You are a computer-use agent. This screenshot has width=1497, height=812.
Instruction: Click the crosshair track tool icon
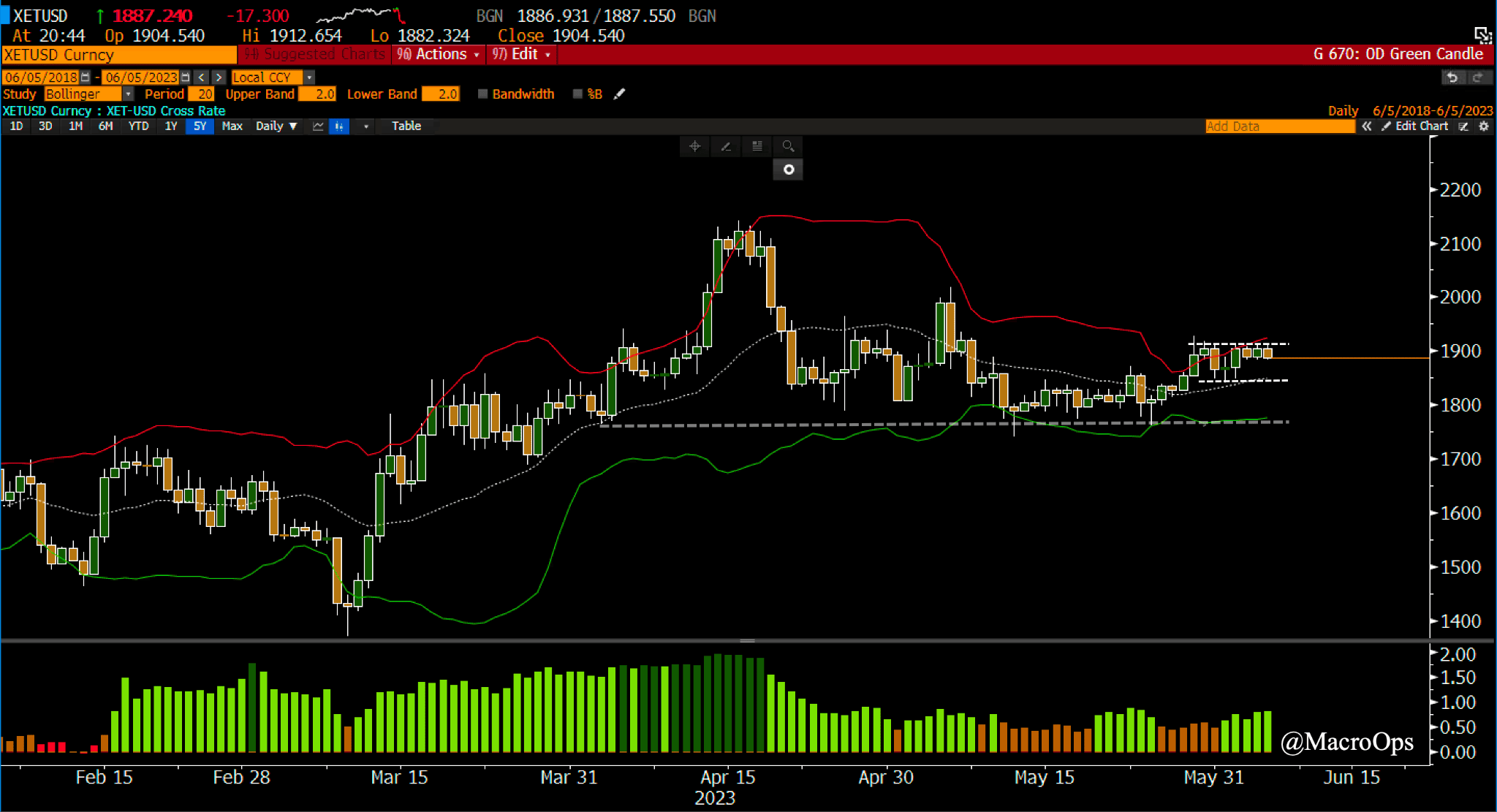coord(694,146)
